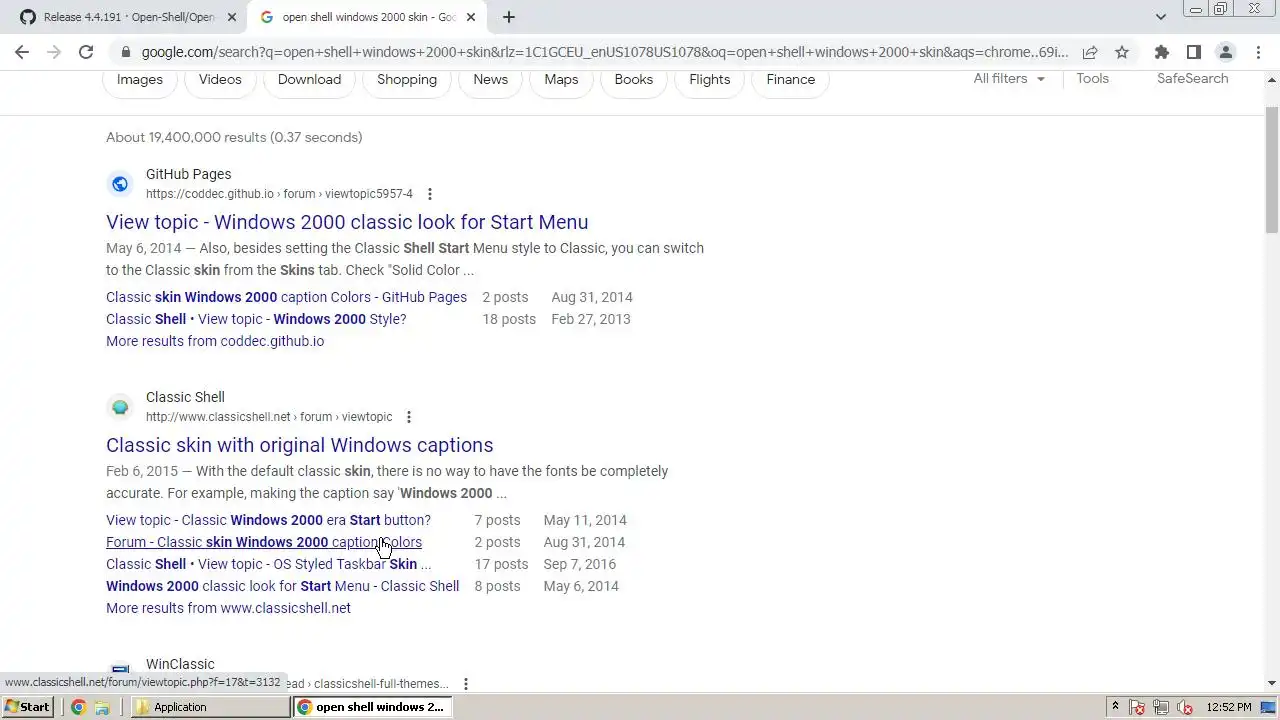Open More results from coddec.github.io

pos(215,341)
